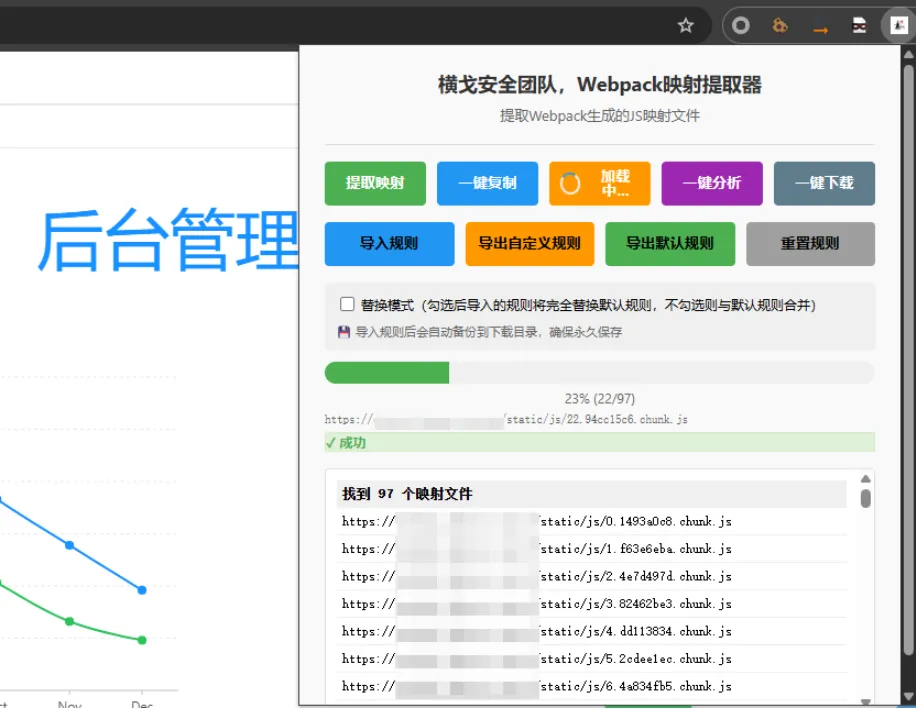The width and height of the screenshot is (916, 709).
Task: Click the bookmark star icon in address bar
Action: (x=685, y=25)
